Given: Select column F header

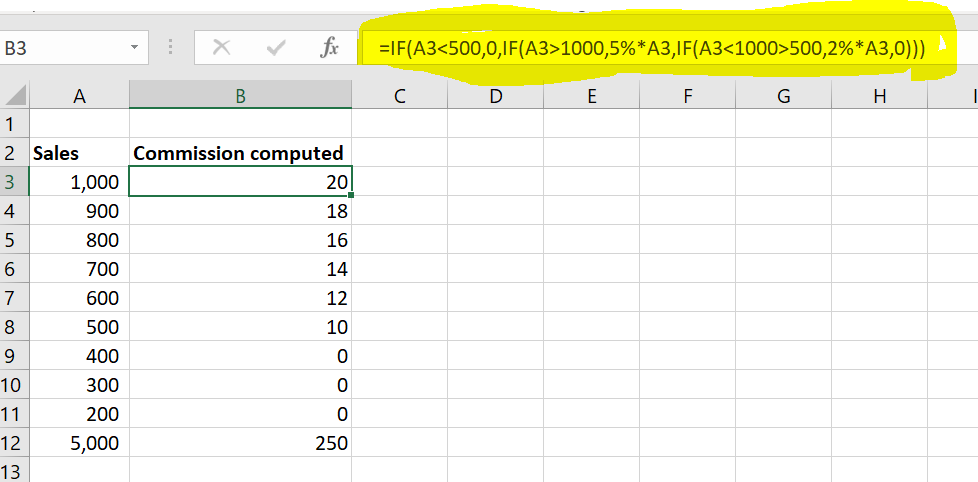Looking at the screenshot, I should [687, 95].
